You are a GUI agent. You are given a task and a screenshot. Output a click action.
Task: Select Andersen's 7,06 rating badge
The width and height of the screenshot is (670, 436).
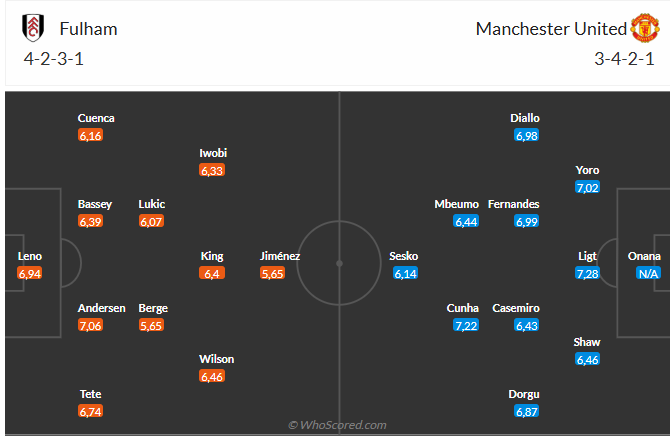pyautogui.click(x=90, y=325)
